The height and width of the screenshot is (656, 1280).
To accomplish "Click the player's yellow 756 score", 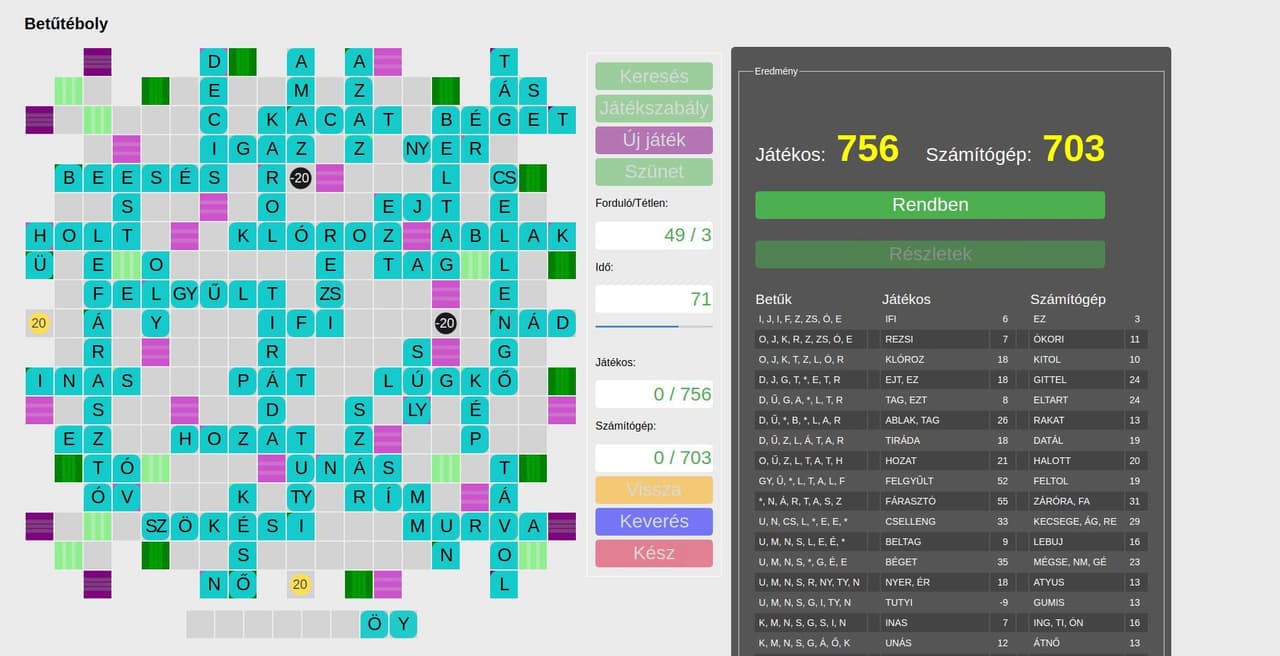I will click(868, 149).
